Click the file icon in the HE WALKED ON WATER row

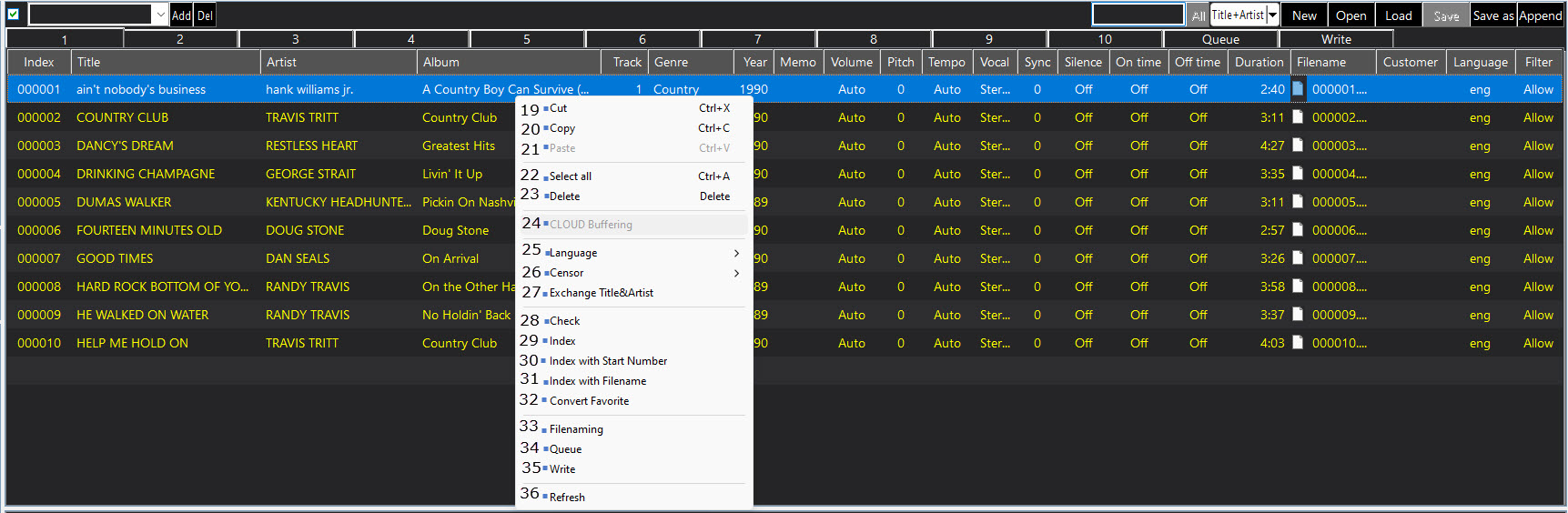tap(1298, 315)
